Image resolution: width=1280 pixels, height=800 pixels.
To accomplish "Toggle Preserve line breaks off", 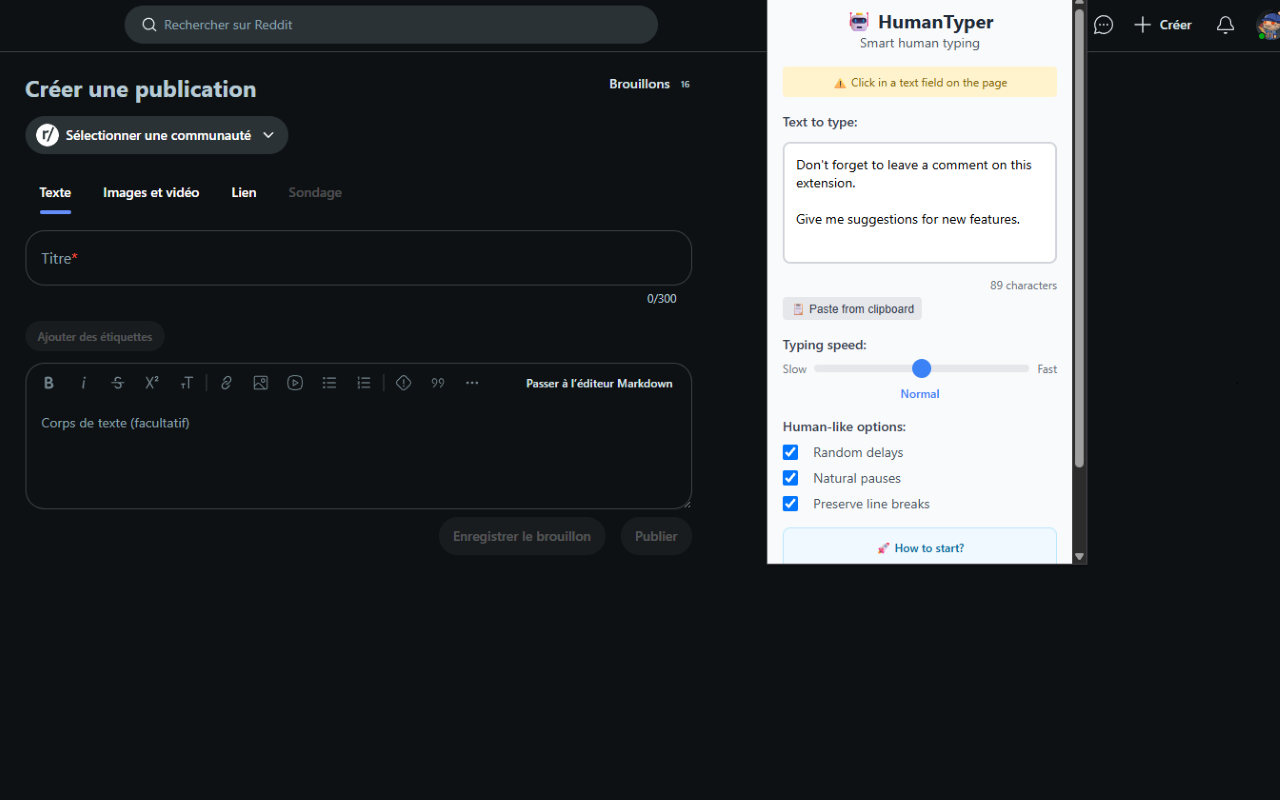I will click(x=790, y=503).
